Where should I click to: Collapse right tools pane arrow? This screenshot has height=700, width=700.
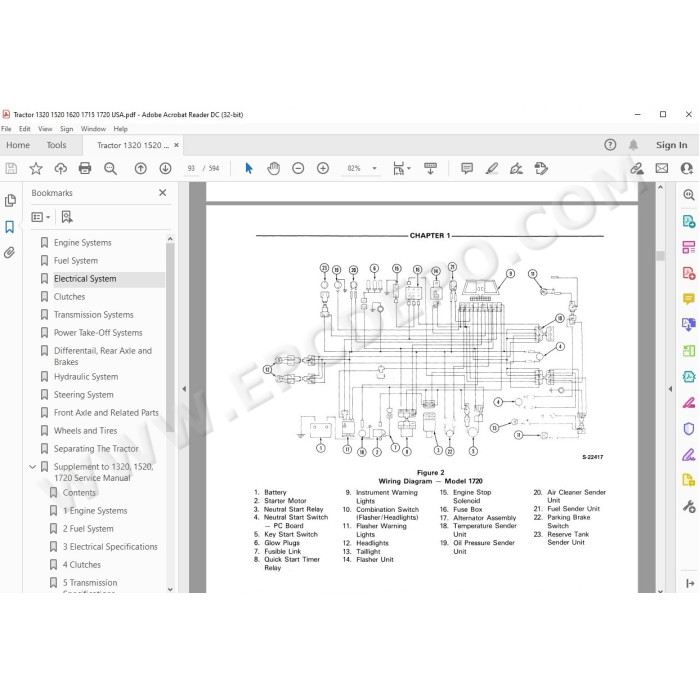pyautogui.click(x=670, y=389)
